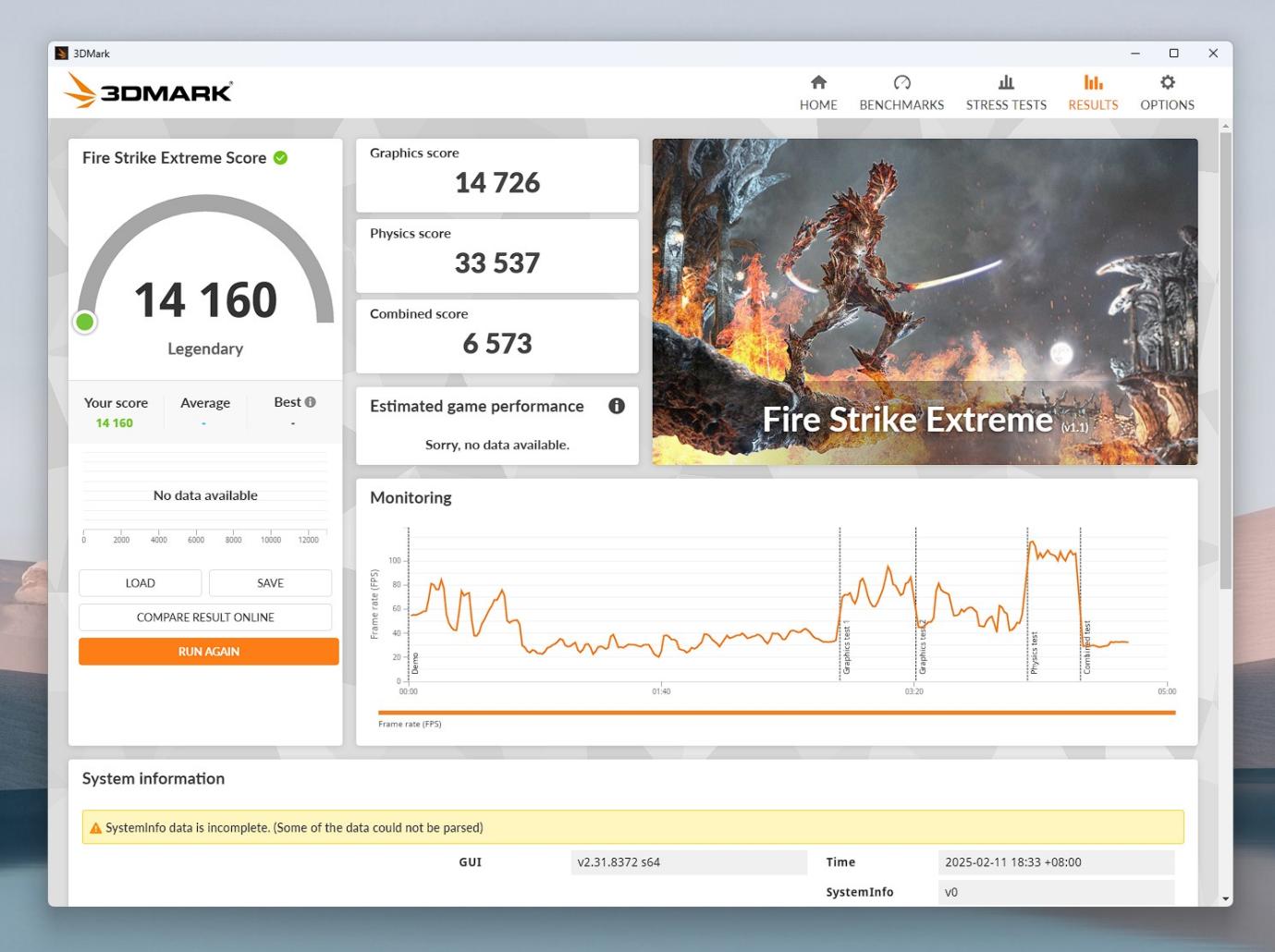Image resolution: width=1275 pixels, height=952 pixels.
Task: Click the Graphics score value 14 726
Action: click(497, 183)
